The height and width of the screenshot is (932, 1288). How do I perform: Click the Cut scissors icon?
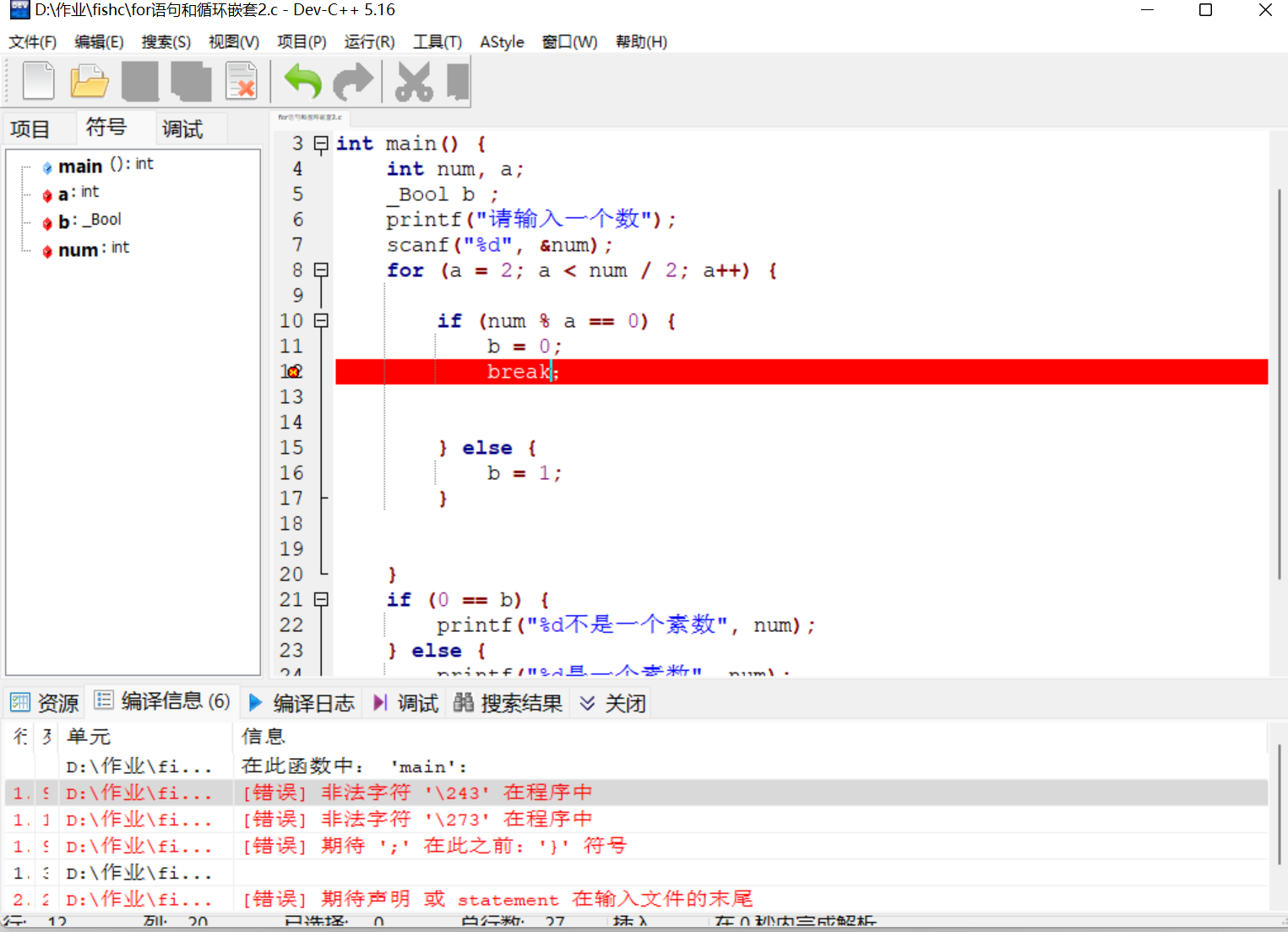click(x=414, y=81)
